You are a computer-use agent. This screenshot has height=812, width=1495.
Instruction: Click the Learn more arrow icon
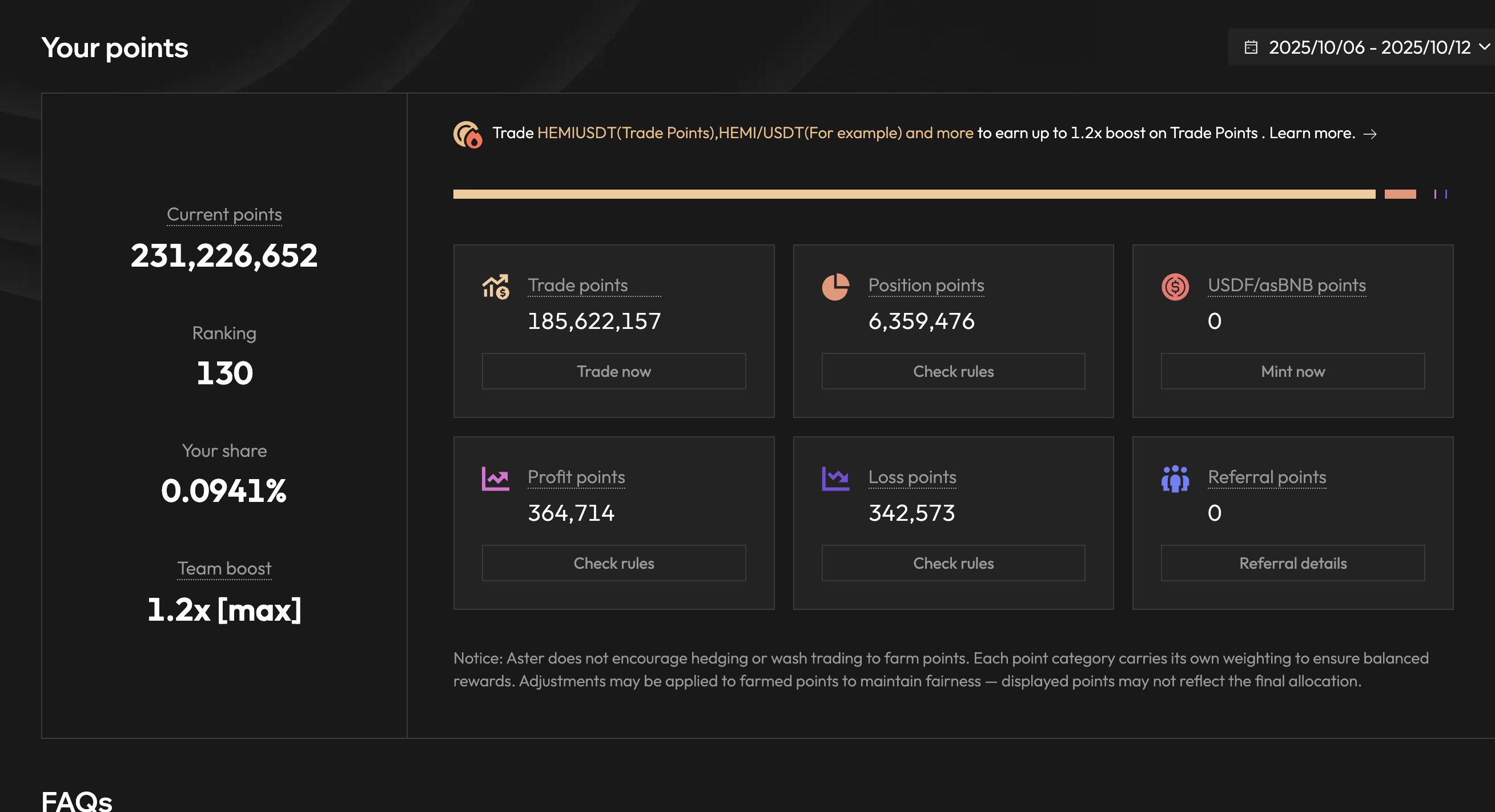tap(1369, 134)
